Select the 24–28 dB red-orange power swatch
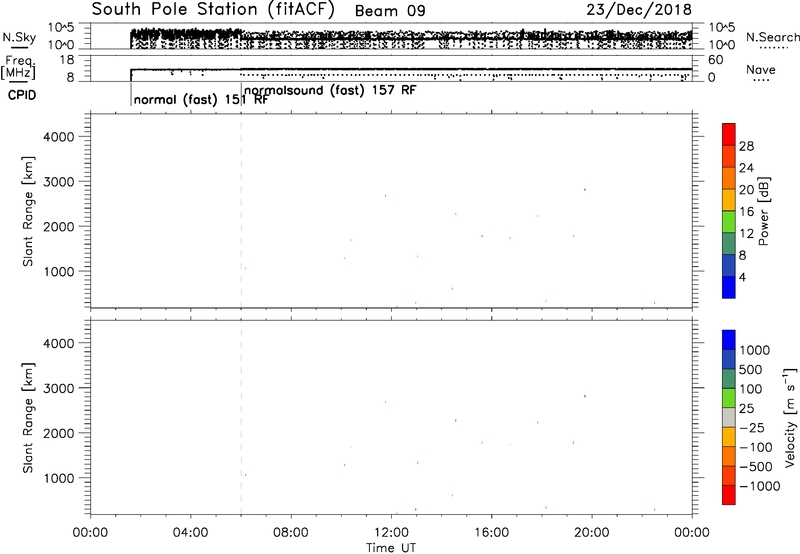Viewport: 800px width, 554px height. [729, 156]
